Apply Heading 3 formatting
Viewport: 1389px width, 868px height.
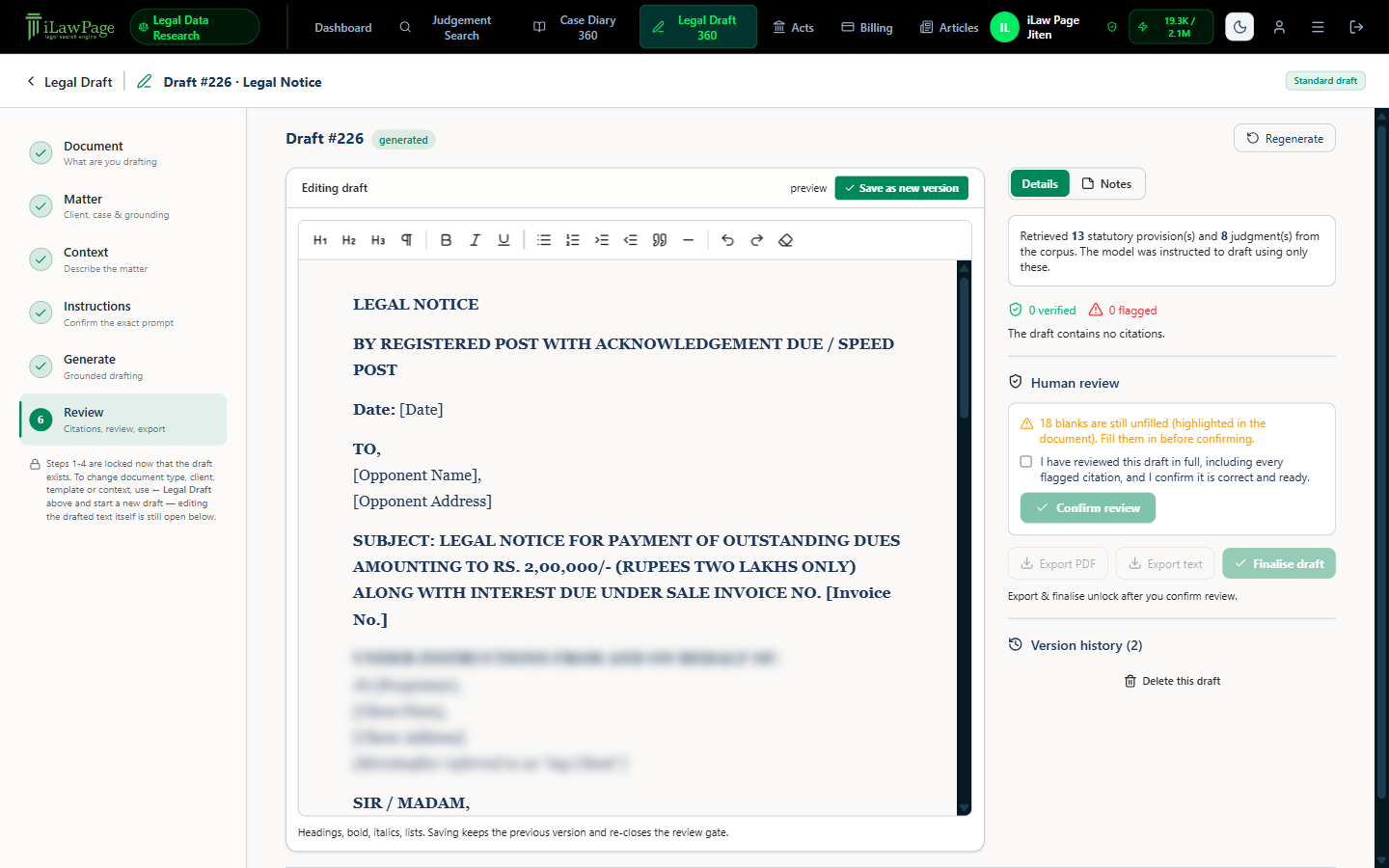pos(378,240)
